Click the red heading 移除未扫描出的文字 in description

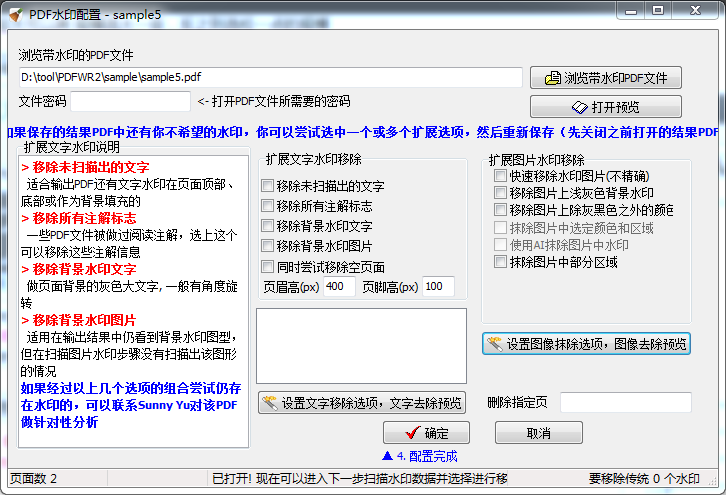click(91, 167)
